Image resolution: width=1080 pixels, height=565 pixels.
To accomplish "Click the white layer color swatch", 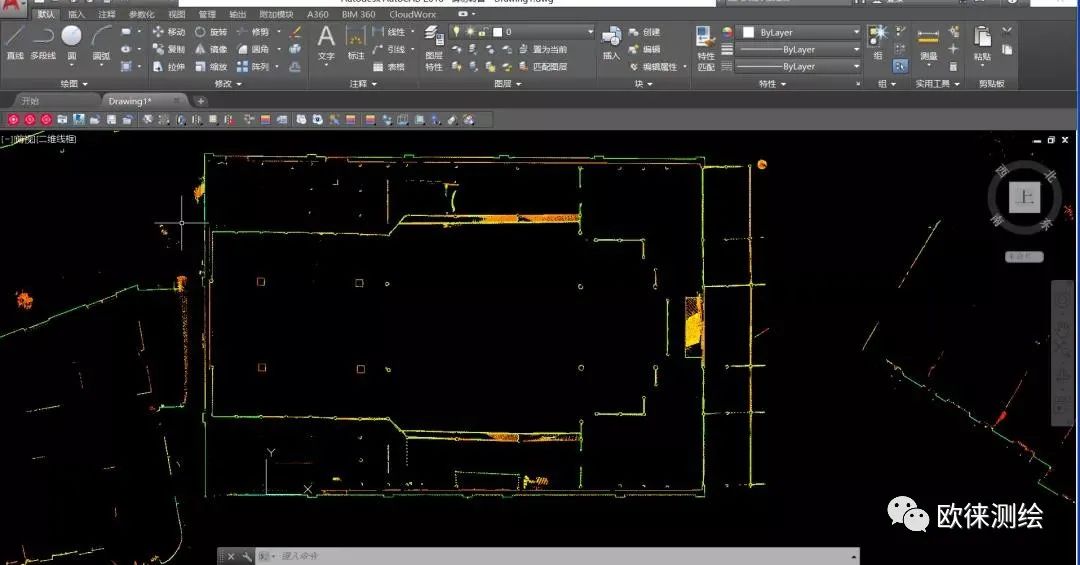I will pos(497,32).
